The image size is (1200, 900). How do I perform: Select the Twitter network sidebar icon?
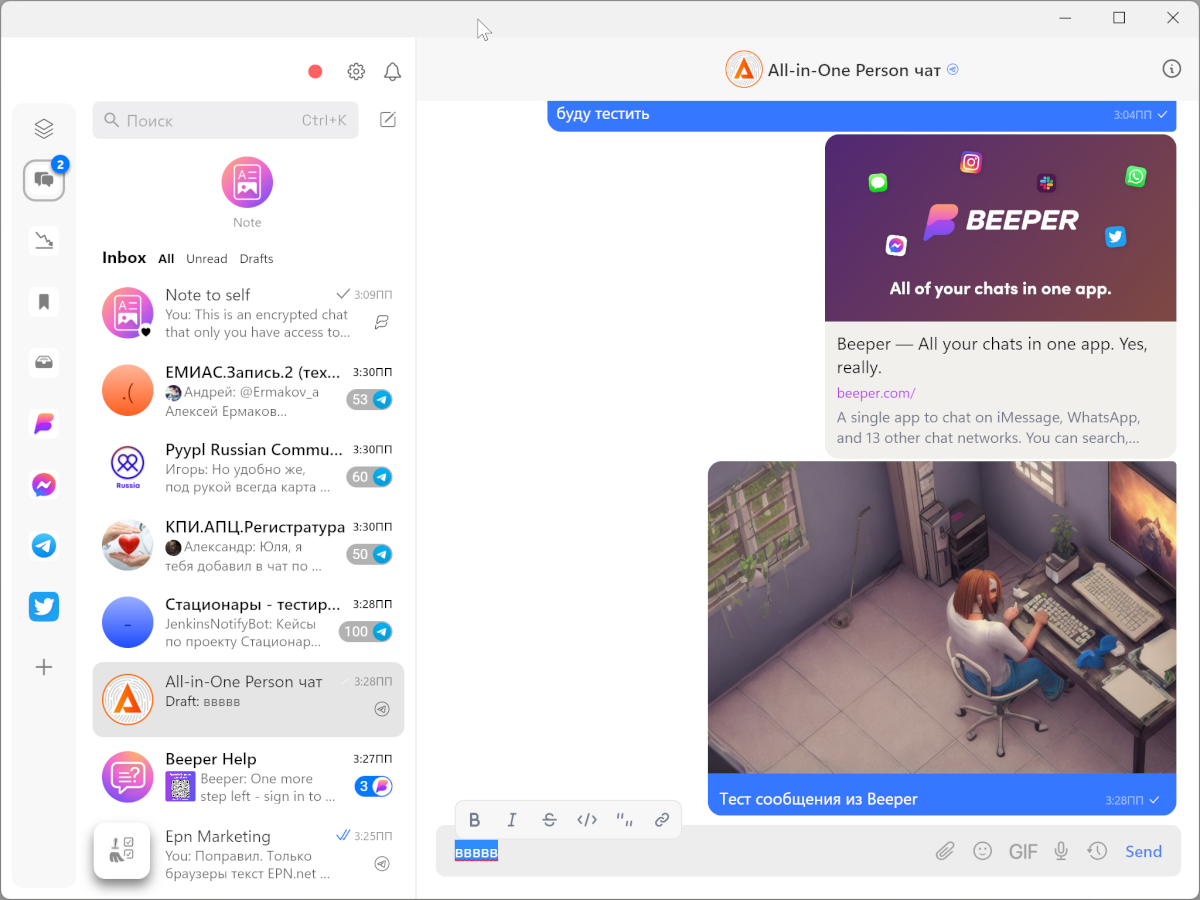[44, 607]
